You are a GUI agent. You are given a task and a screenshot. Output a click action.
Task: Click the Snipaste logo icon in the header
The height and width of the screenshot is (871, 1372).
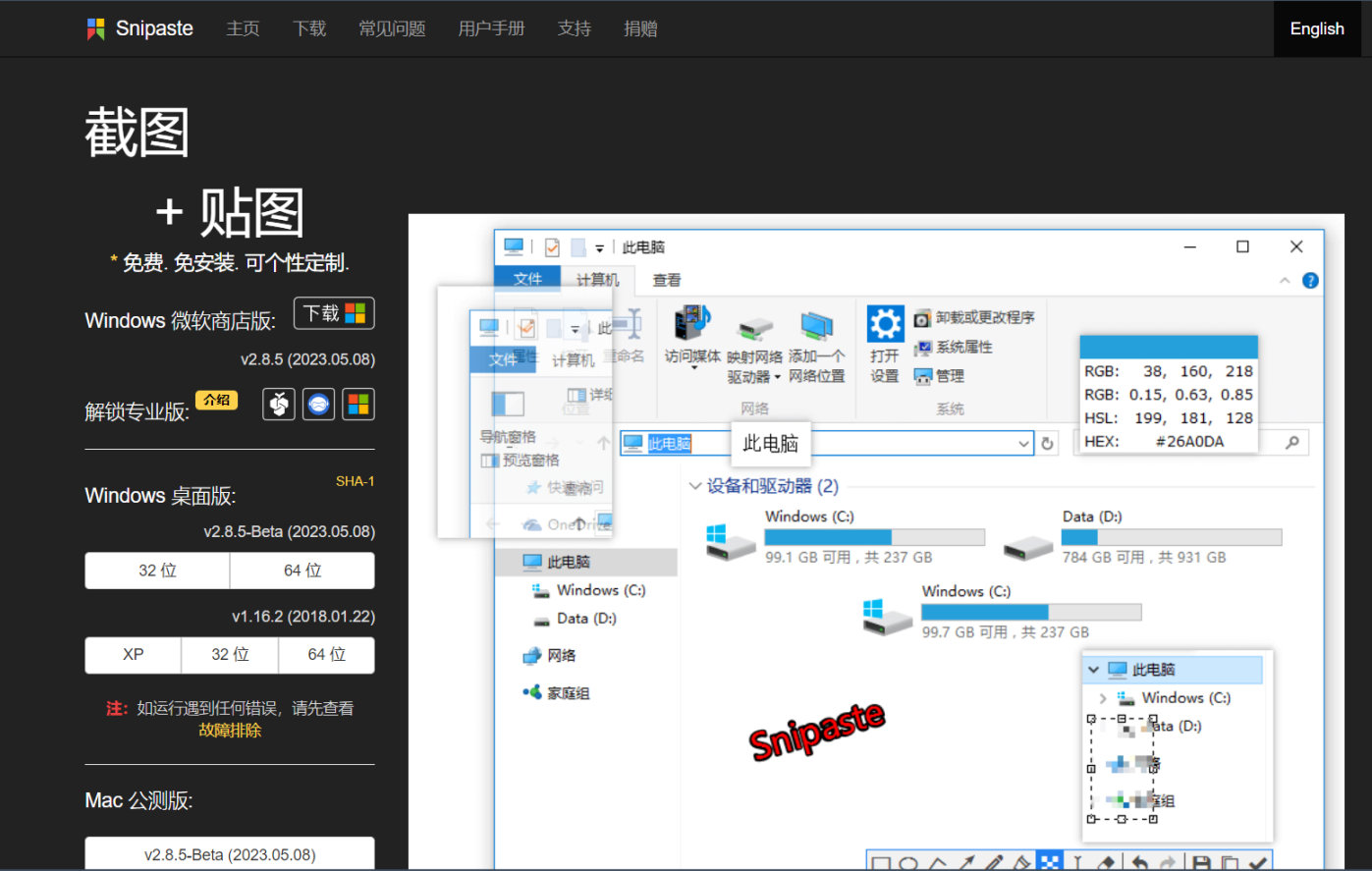(95, 29)
